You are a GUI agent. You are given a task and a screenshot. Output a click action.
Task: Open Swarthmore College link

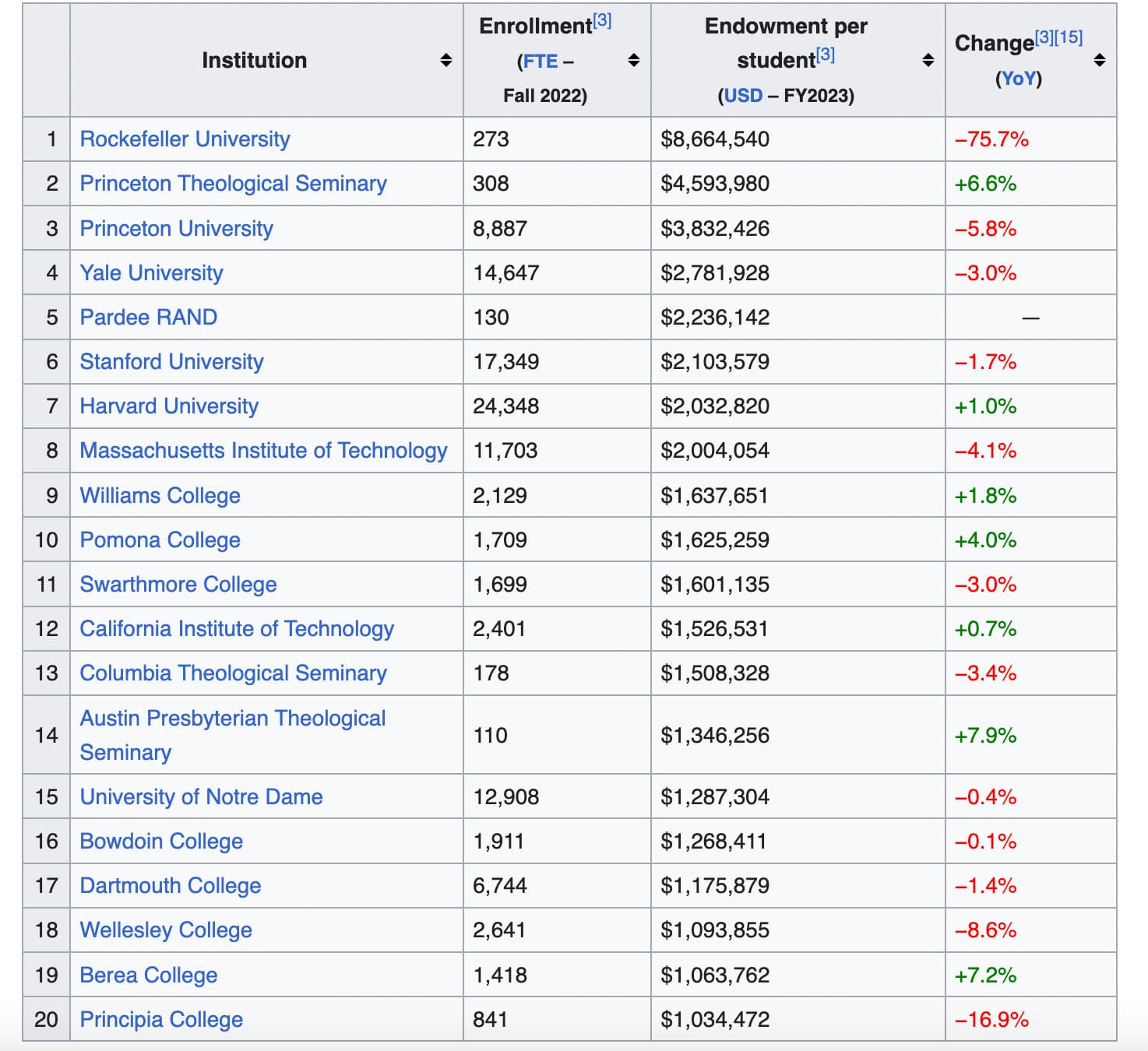(178, 585)
